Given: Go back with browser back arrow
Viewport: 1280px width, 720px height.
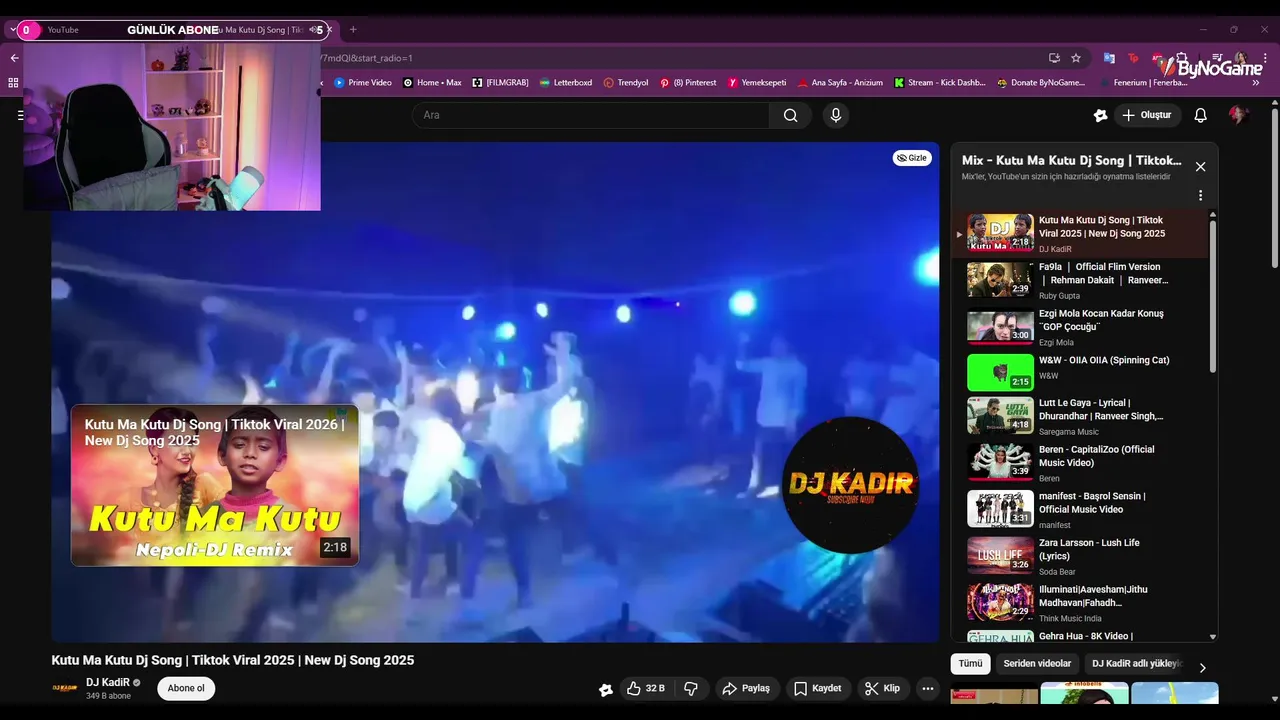Looking at the screenshot, I should (14, 58).
